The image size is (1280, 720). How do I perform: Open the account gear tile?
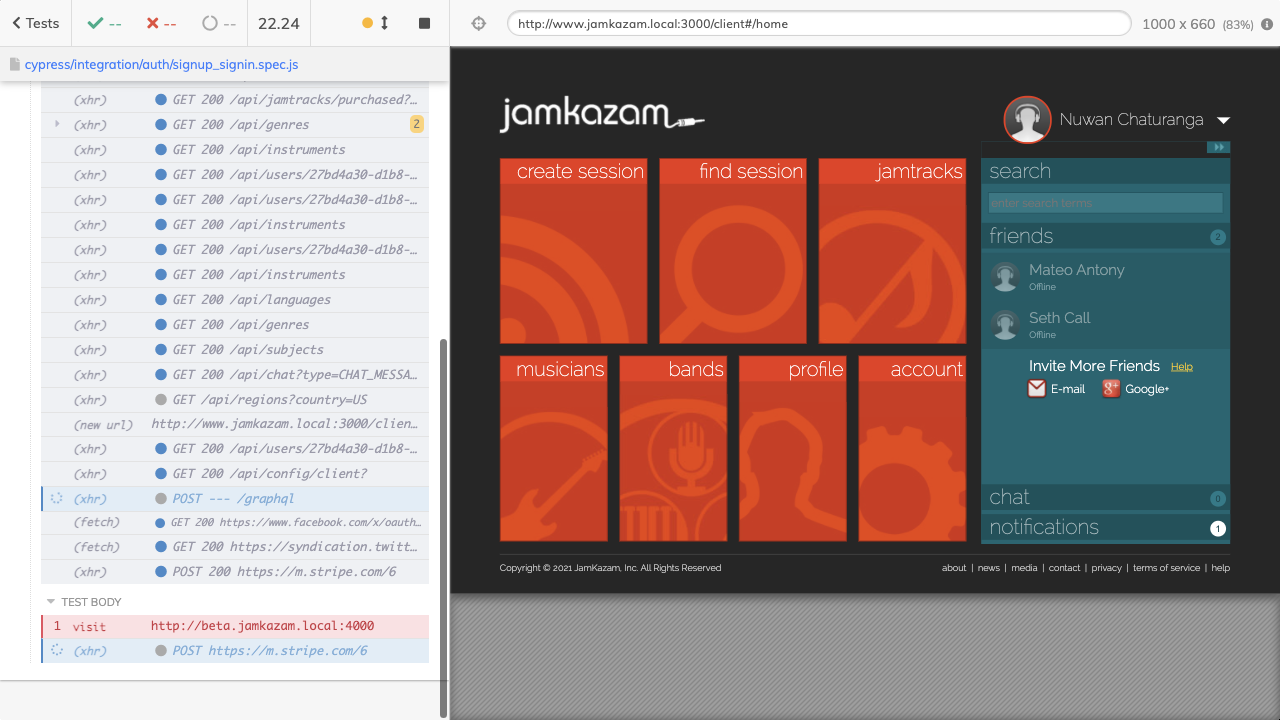coord(912,449)
